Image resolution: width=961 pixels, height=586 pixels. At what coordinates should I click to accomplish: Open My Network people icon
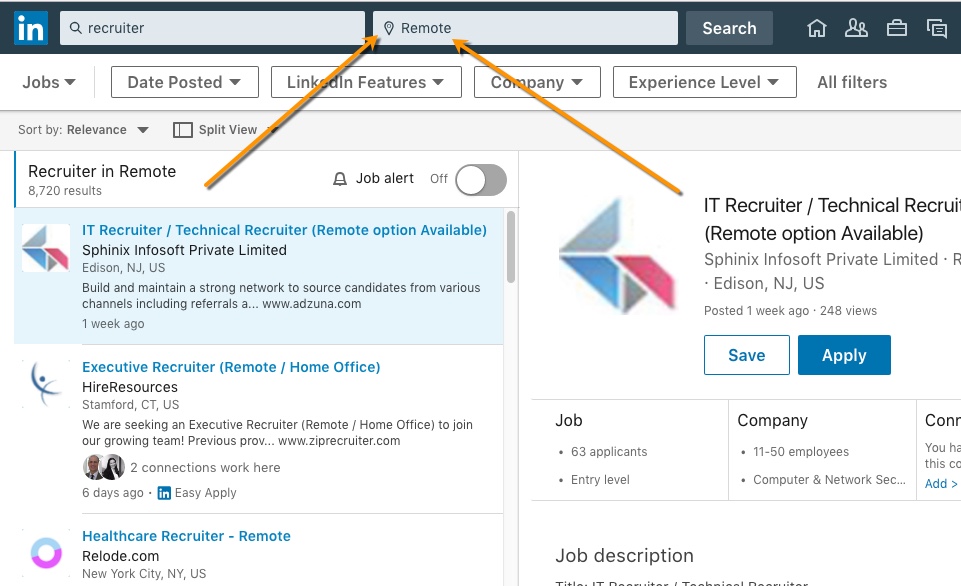click(x=856, y=28)
